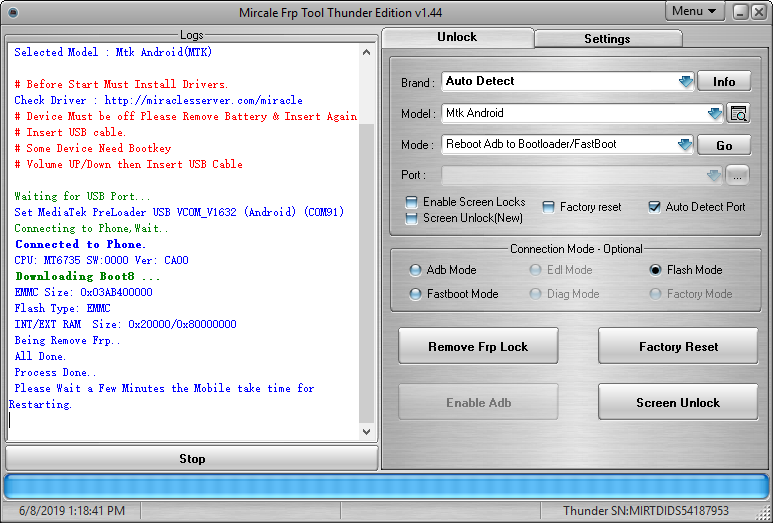Expand the Mode dropdown arrow
The width and height of the screenshot is (773, 523).
coord(685,145)
